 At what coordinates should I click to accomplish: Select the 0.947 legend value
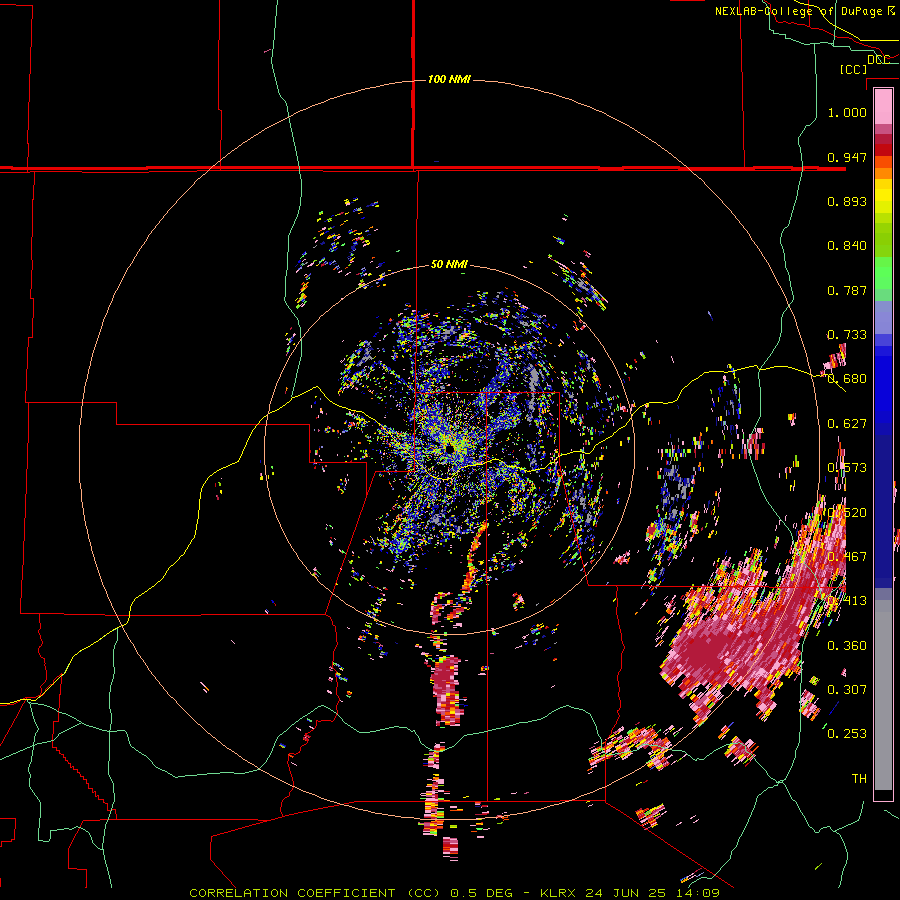coord(847,157)
